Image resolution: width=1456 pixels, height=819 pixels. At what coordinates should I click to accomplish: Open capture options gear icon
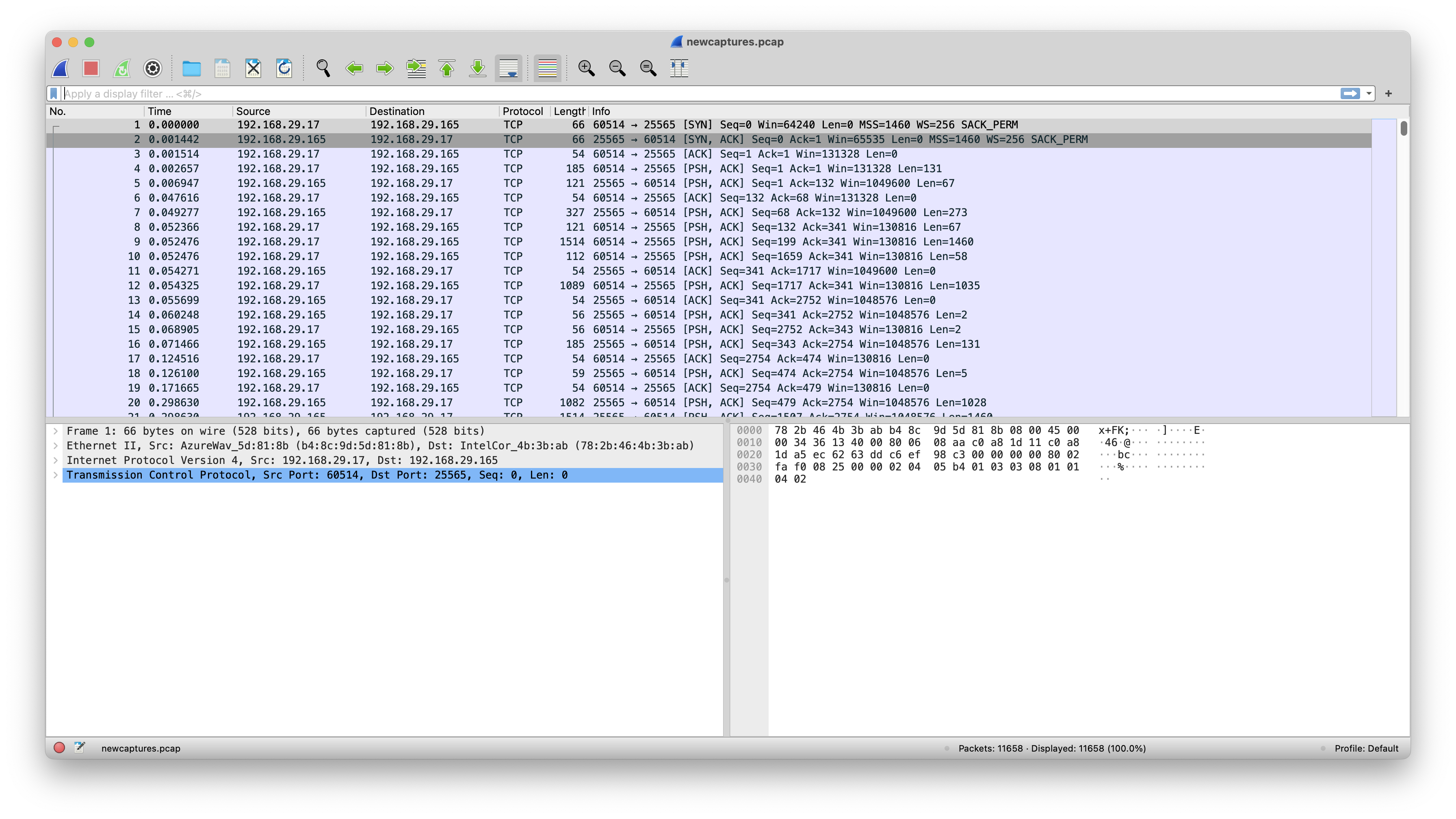[153, 68]
